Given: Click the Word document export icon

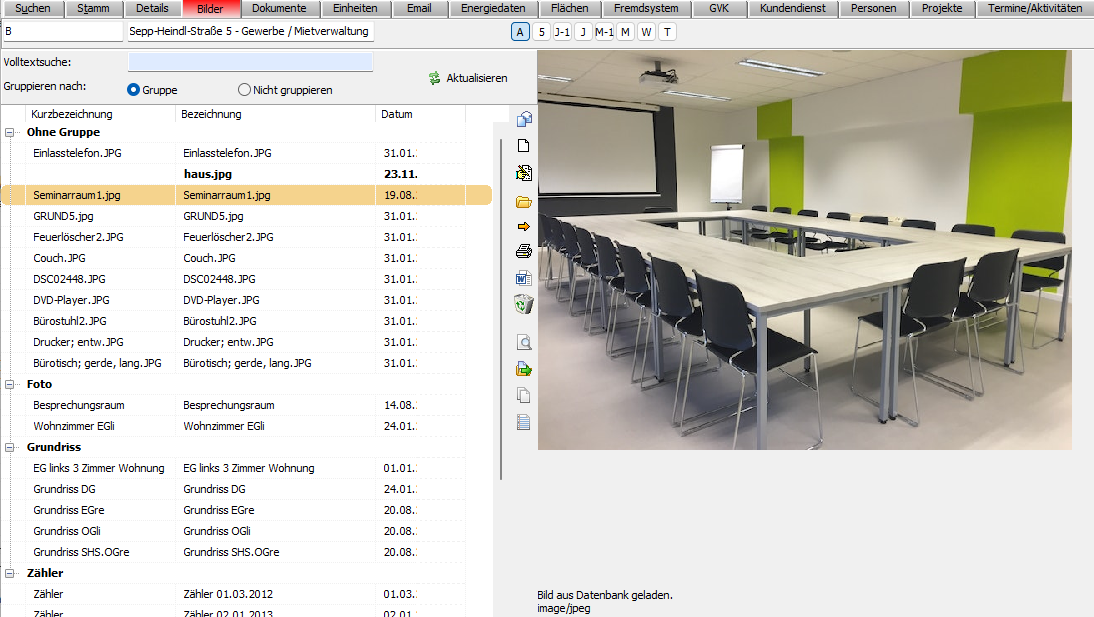Looking at the screenshot, I should tap(523, 278).
